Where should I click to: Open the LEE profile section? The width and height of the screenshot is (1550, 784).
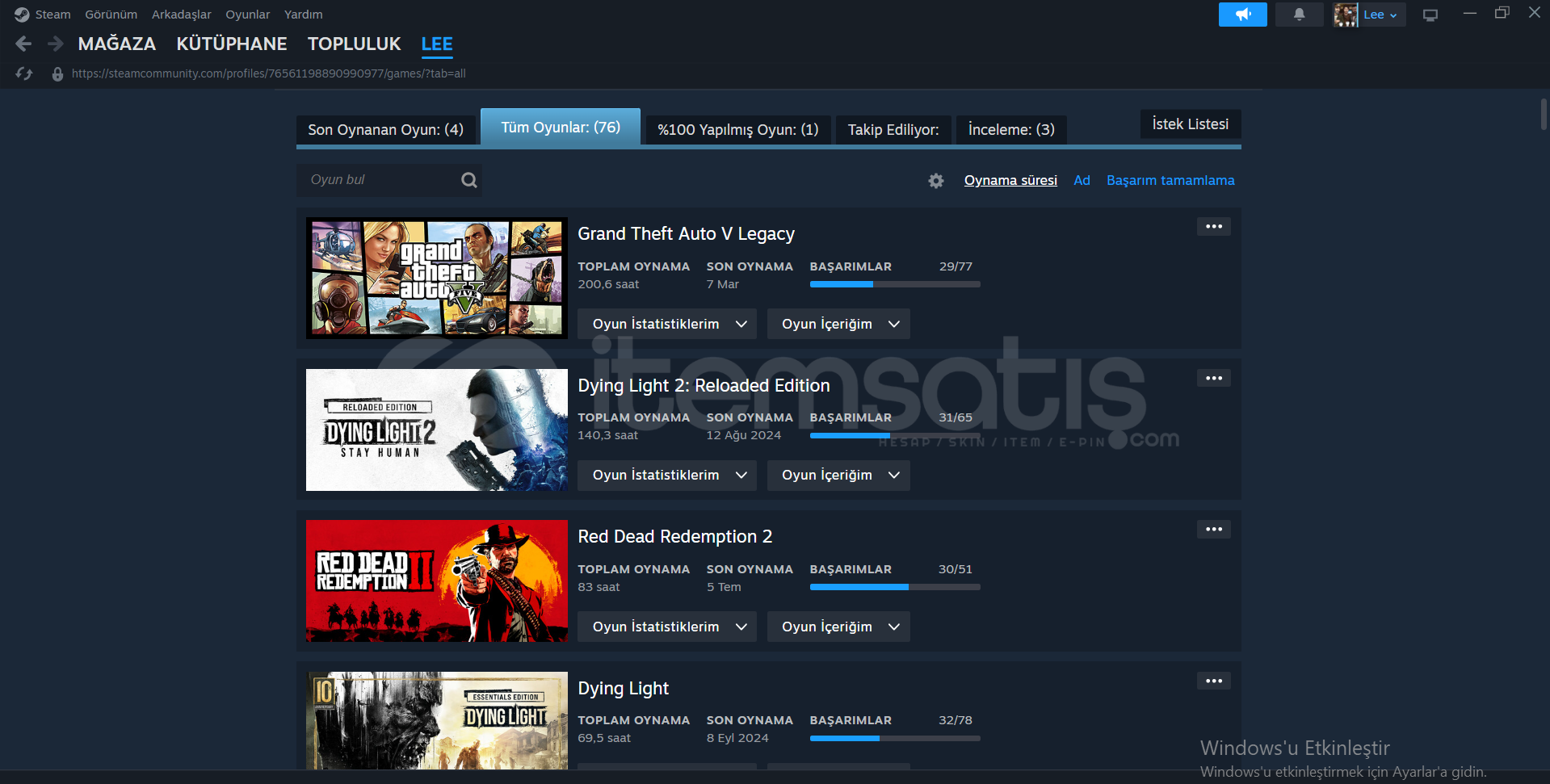point(437,44)
